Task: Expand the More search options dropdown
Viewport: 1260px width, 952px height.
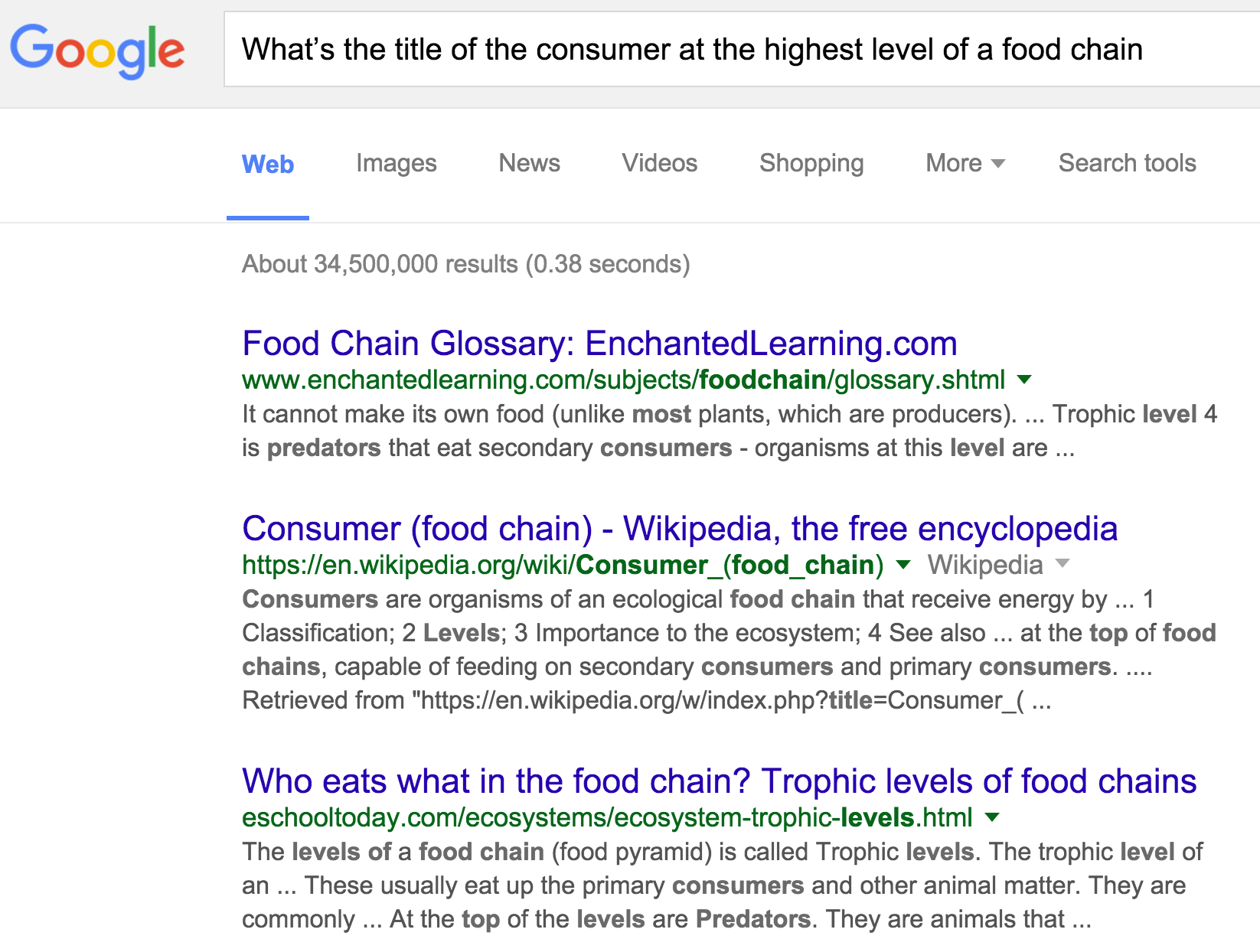Action: point(964,163)
